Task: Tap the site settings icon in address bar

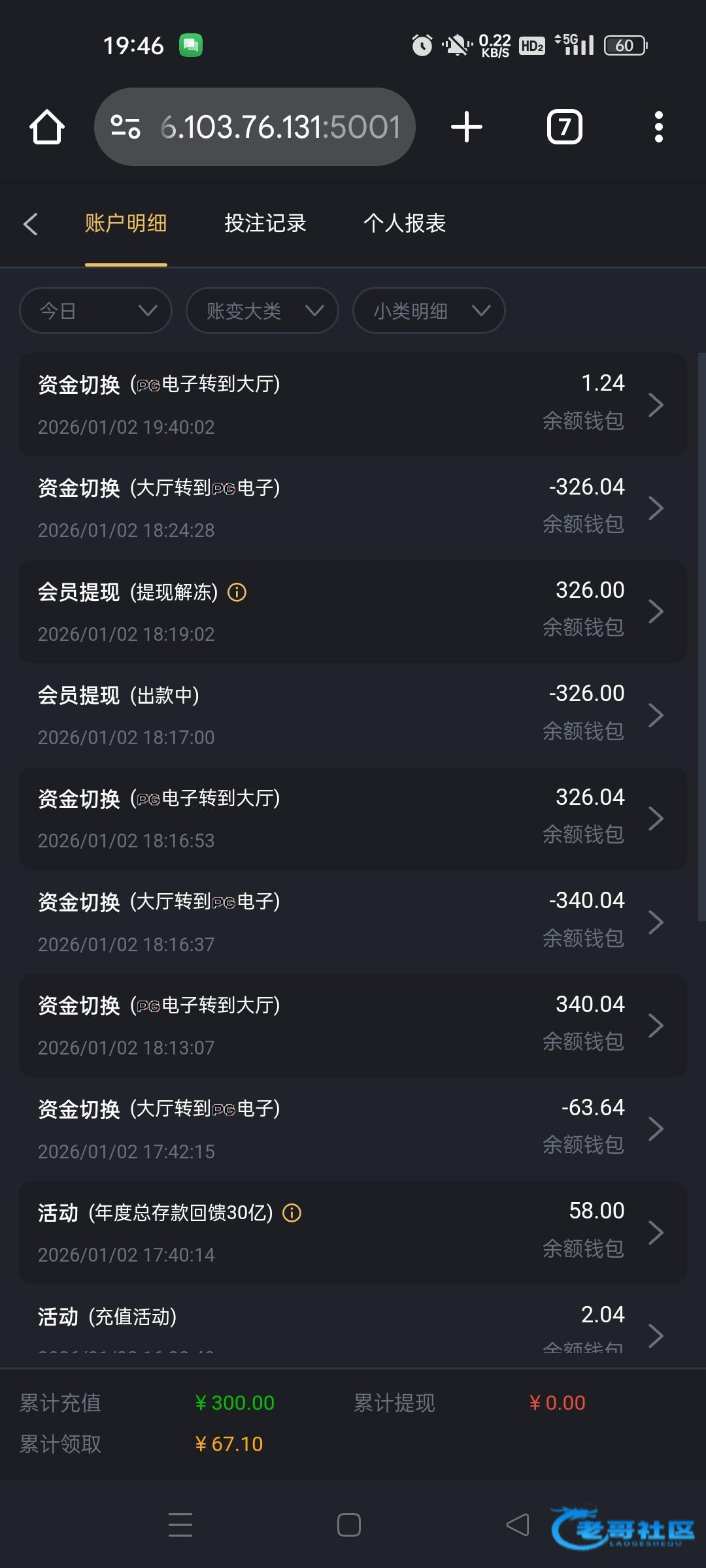Action: (x=126, y=127)
